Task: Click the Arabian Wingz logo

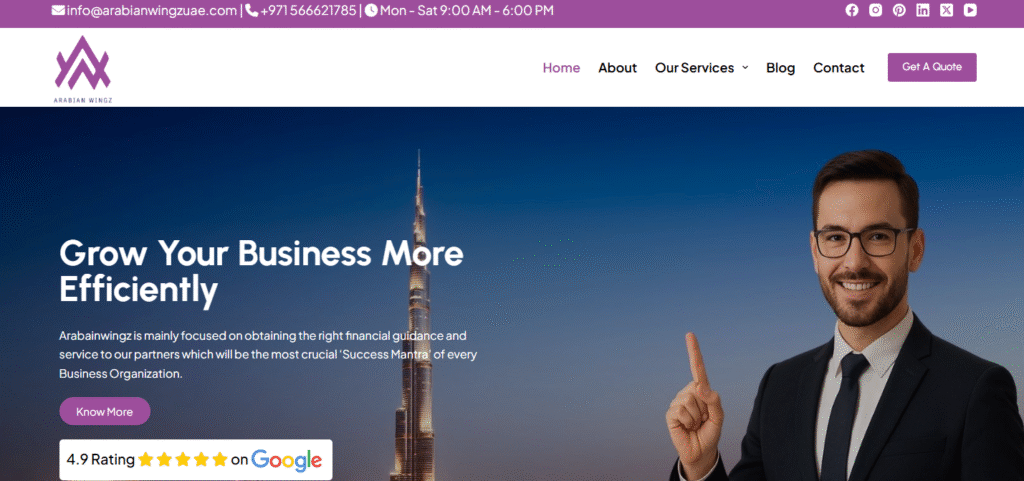Action: (x=82, y=69)
